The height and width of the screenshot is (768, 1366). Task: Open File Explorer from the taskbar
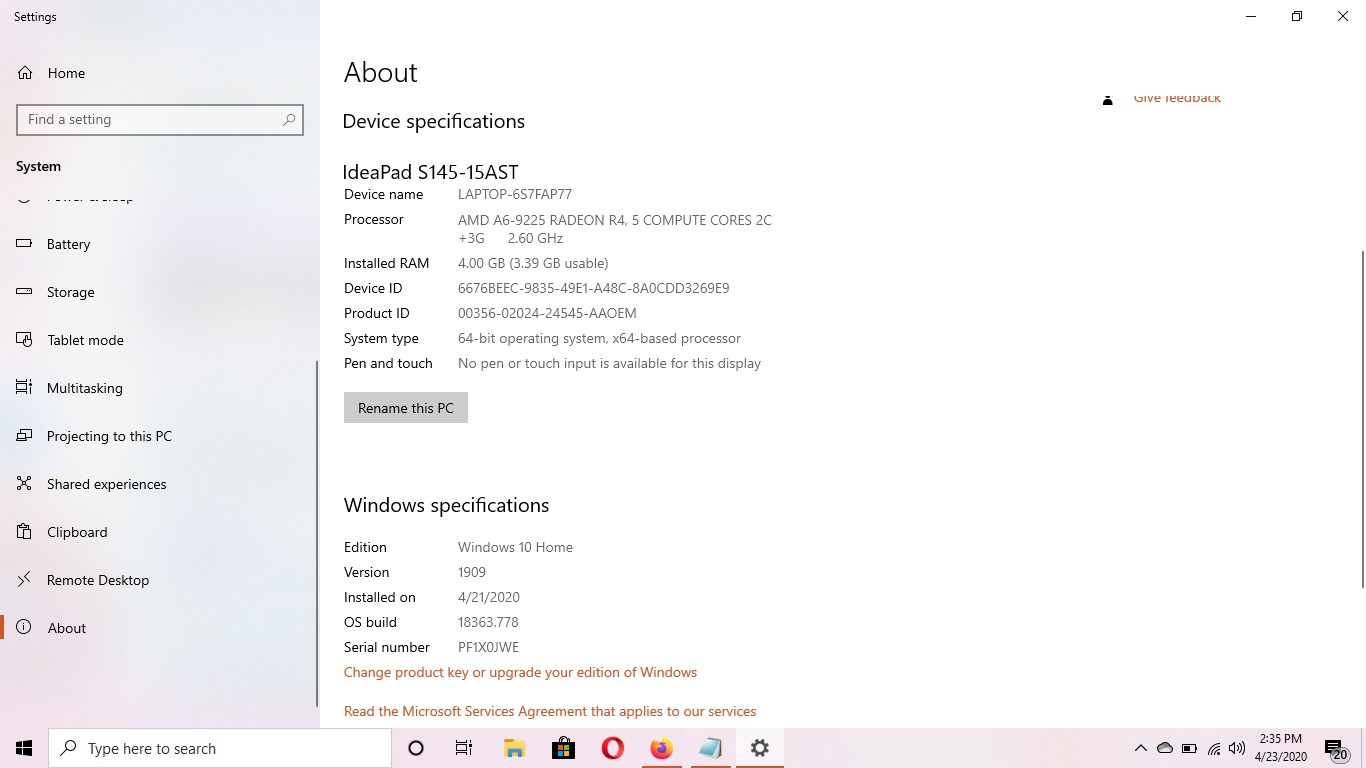pos(514,748)
